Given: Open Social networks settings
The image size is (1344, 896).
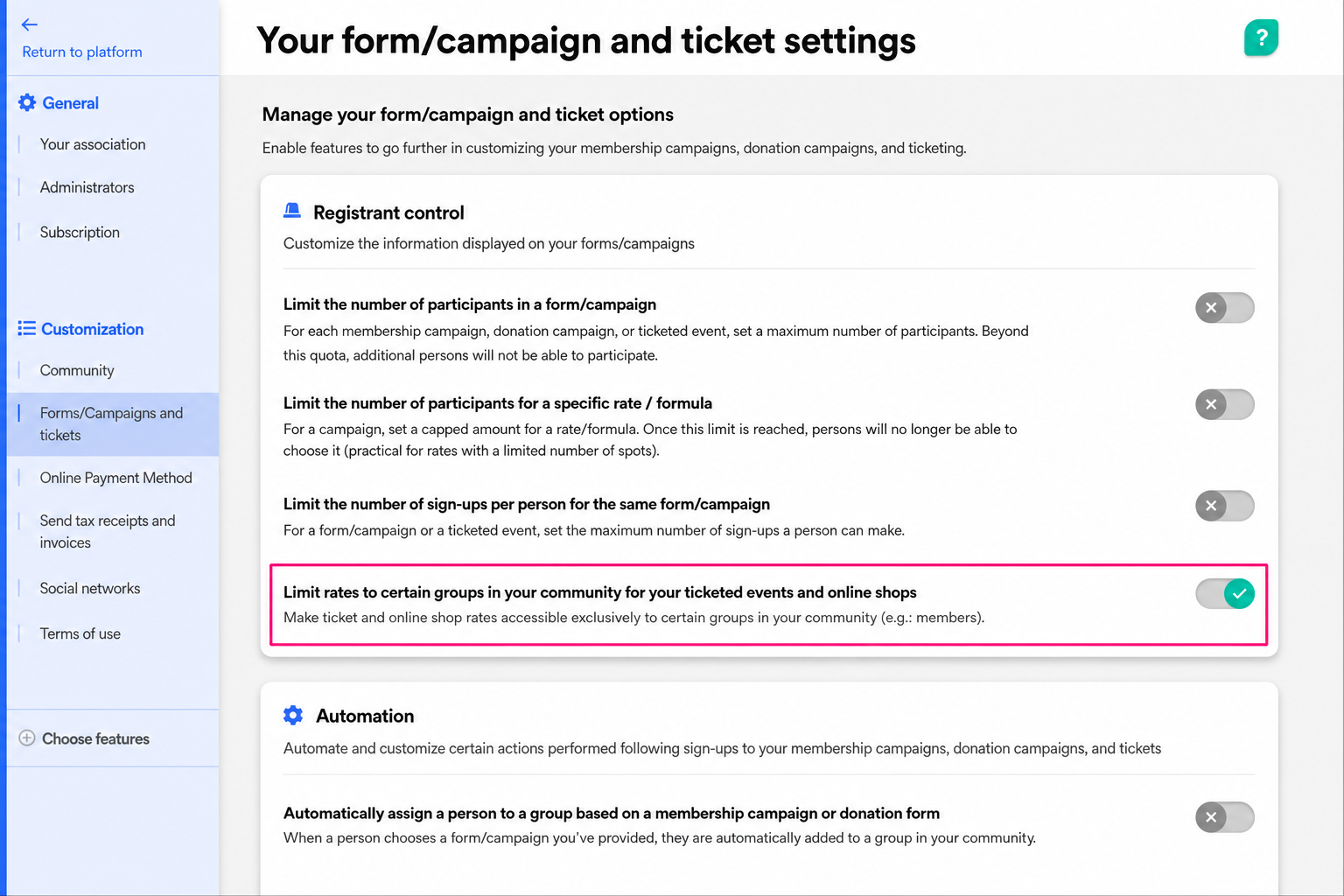Looking at the screenshot, I should (x=90, y=588).
